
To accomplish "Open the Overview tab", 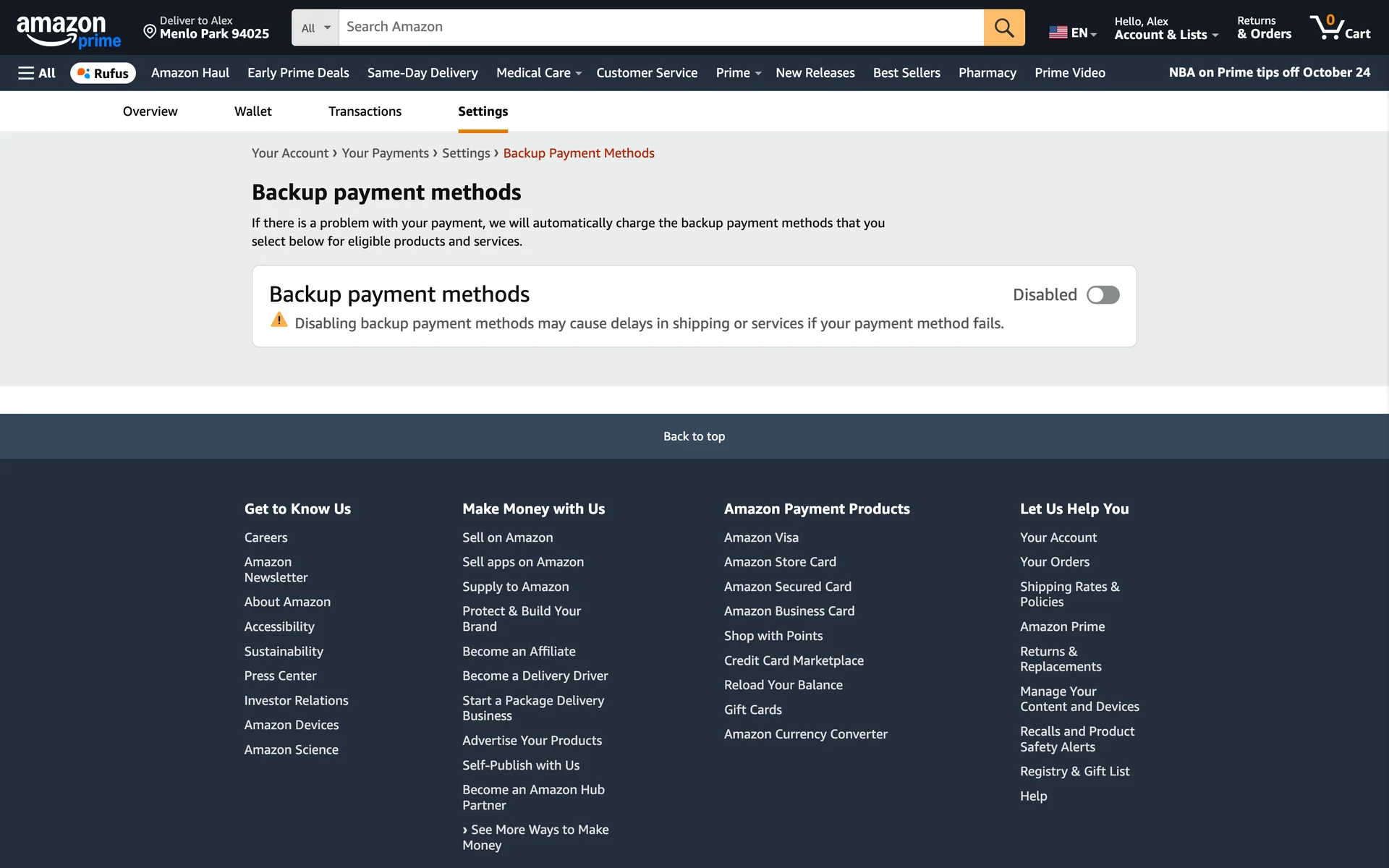I will pyautogui.click(x=150, y=111).
